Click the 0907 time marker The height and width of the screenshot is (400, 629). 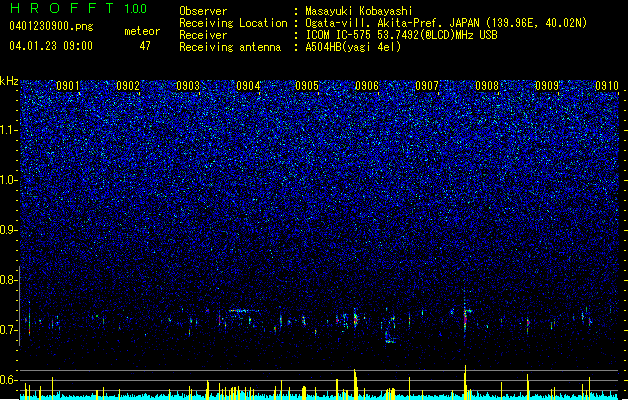click(427, 86)
